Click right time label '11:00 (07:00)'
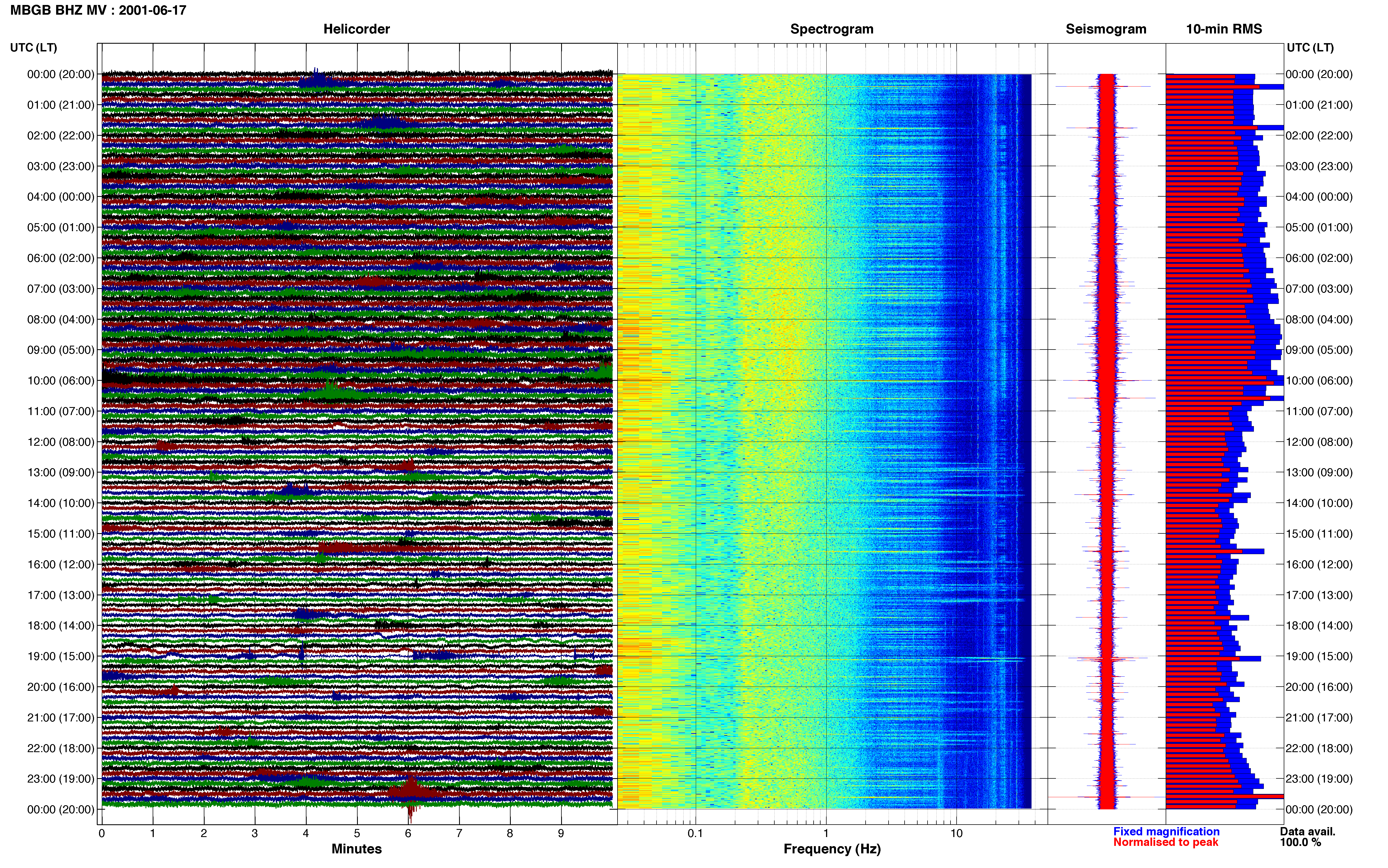This screenshot has height=868, width=1388. (x=1319, y=412)
